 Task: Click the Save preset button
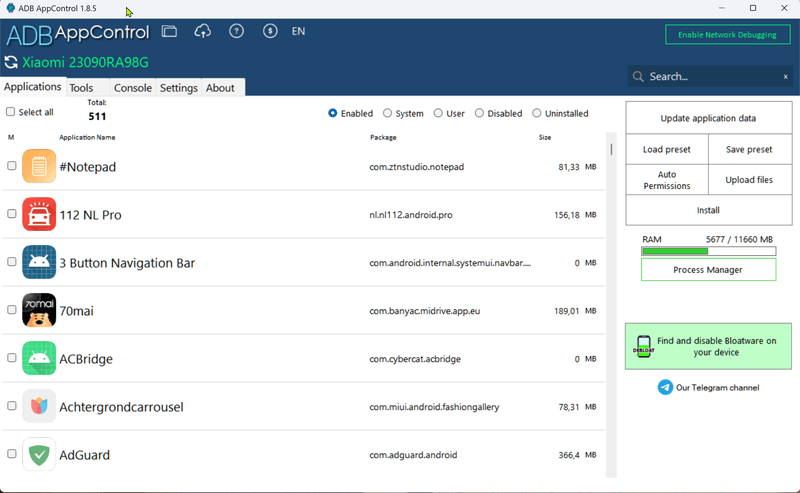coord(749,150)
